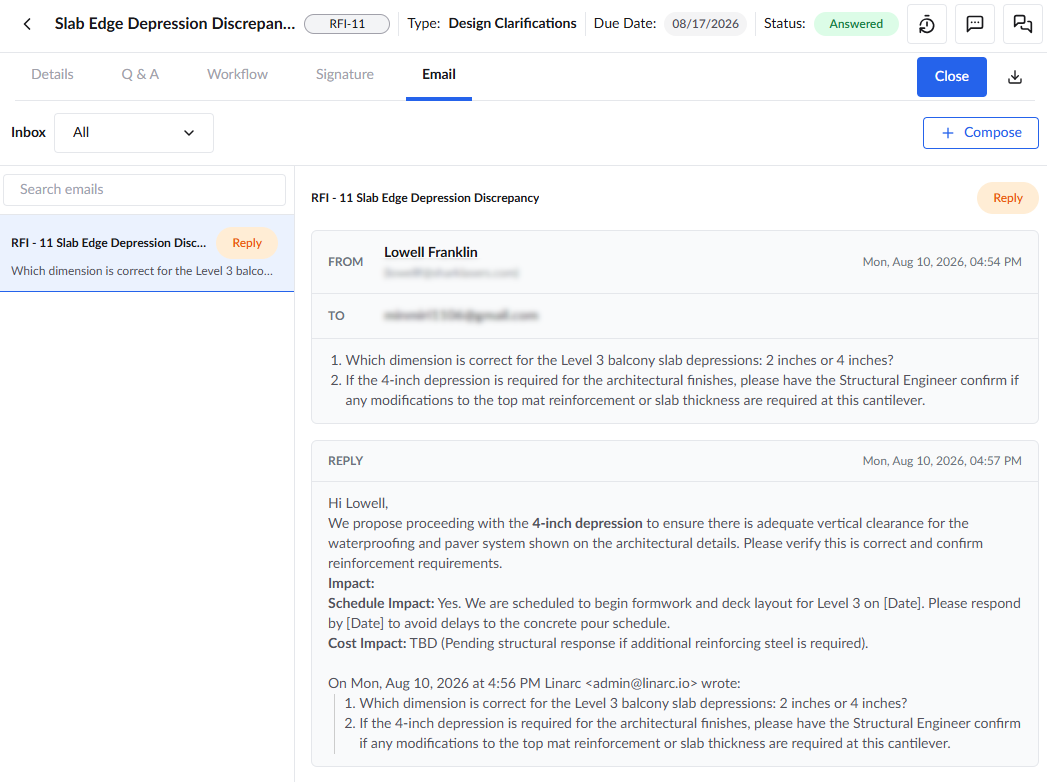The image size is (1047, 782).
Task: Open the Workflow tab
Action: coord(237,74)
